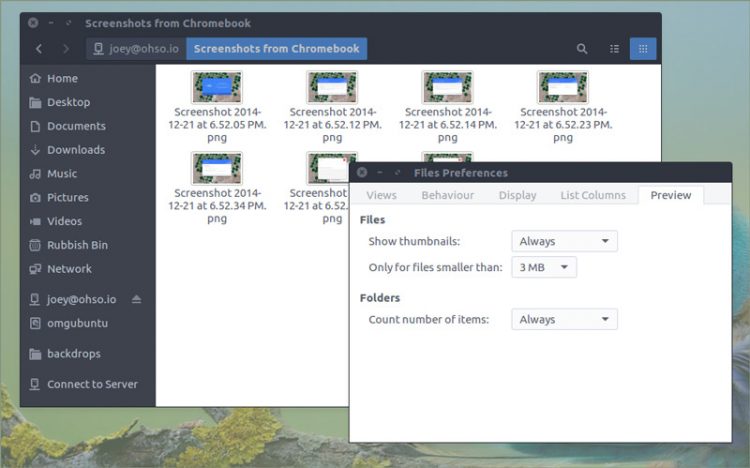The height and width of the screenshot is (468, 750).
Task: Open search with the magnifier icon
Action: coord(582,49)
